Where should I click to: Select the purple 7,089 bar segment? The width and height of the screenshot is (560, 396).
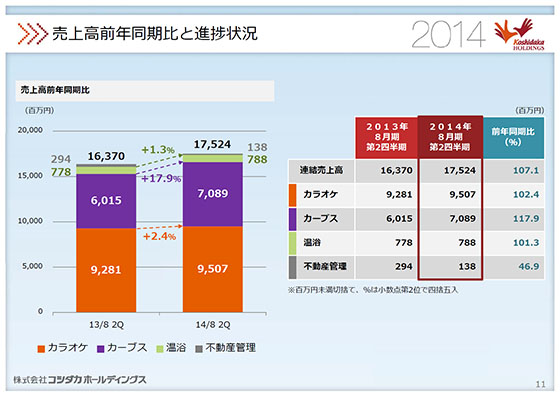coord(212,194)
